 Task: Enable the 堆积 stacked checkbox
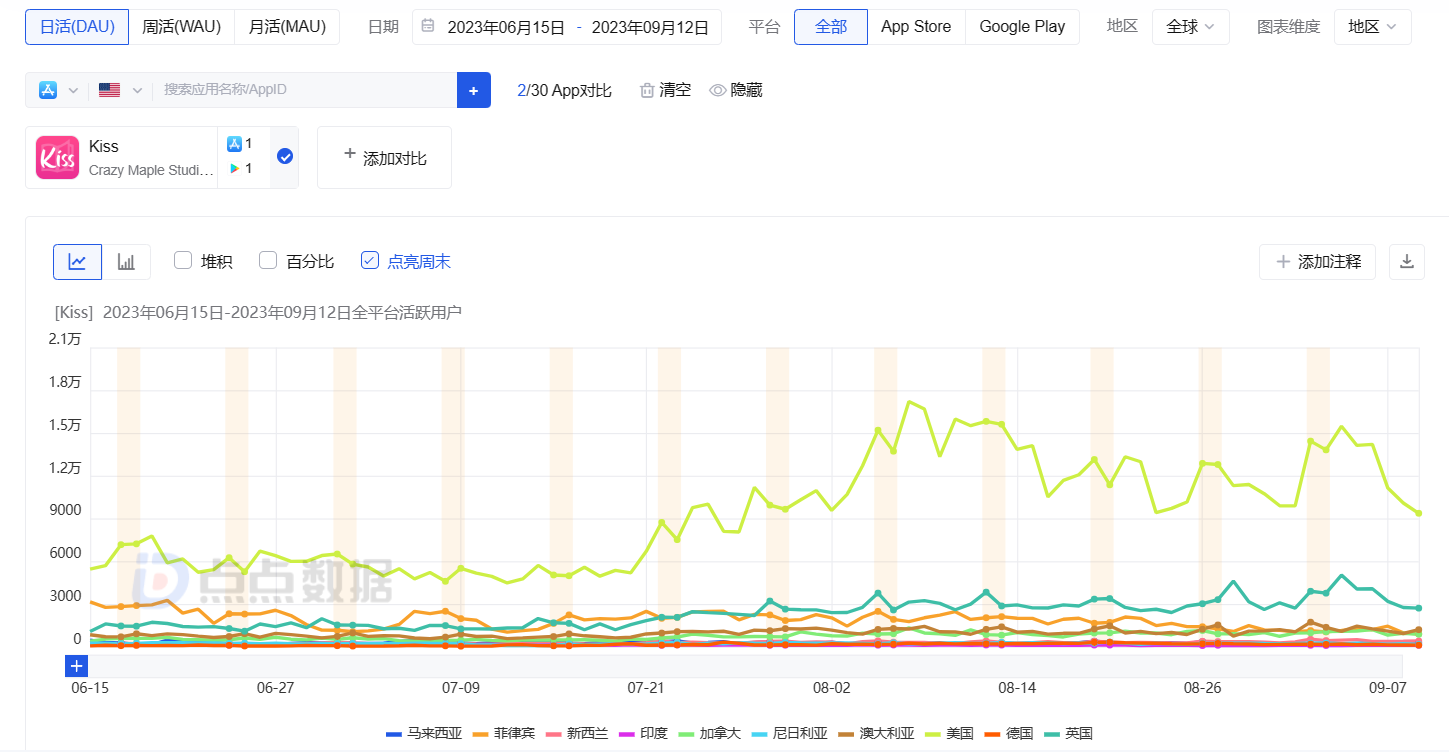(183, 261)
